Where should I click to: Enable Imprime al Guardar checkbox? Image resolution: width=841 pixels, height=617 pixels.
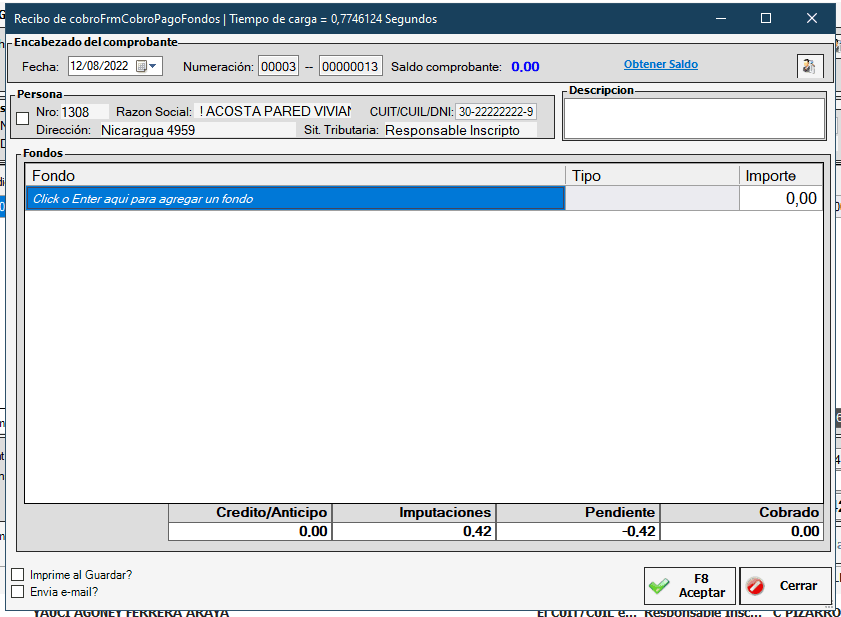pyautogui.click(x=18, y=575)
